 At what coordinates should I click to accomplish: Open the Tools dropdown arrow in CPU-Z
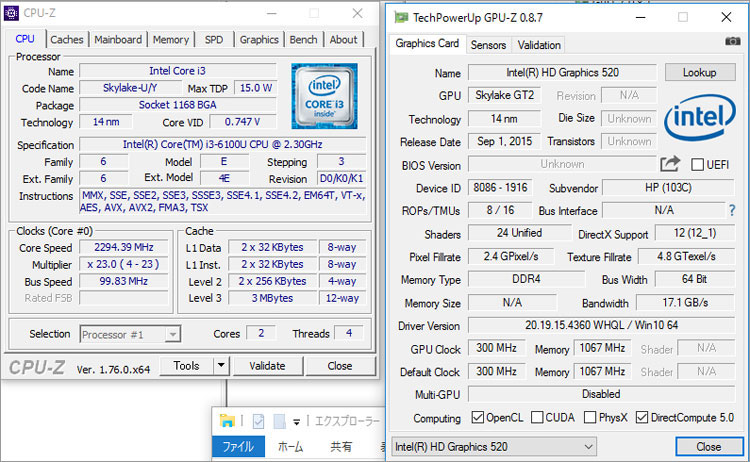[x=221, y=366]
